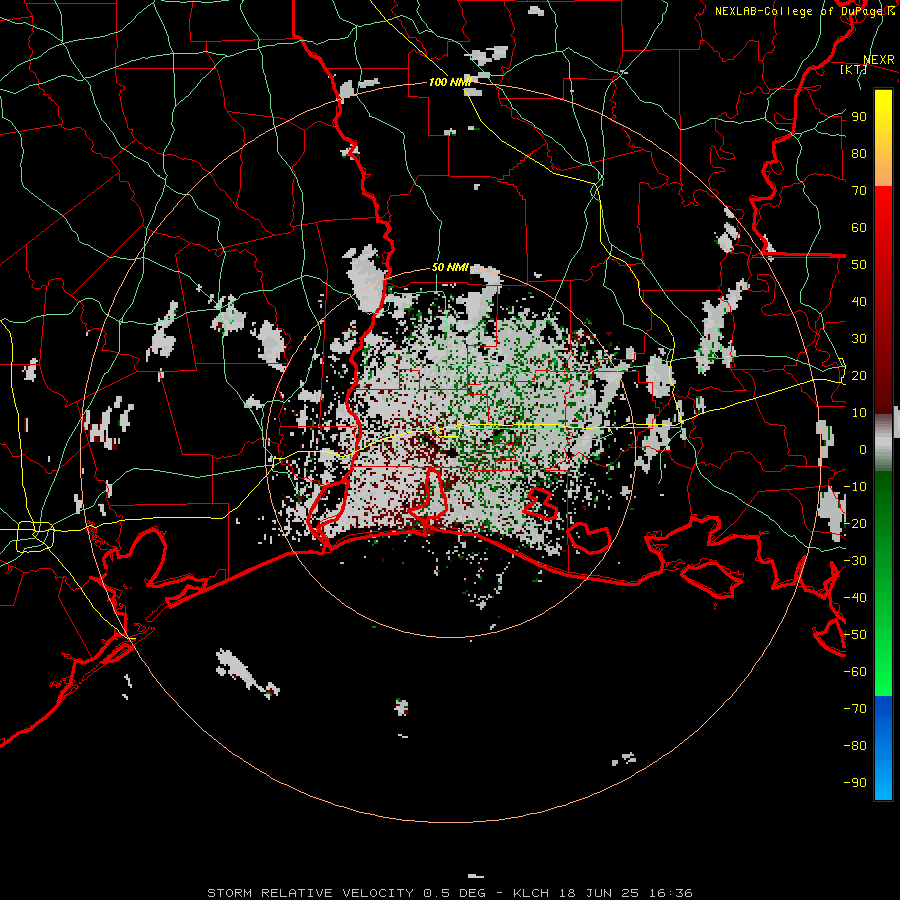900x900 pixels.
Task: Click the 50 NMI range ring label
Action: click(451, 267)
